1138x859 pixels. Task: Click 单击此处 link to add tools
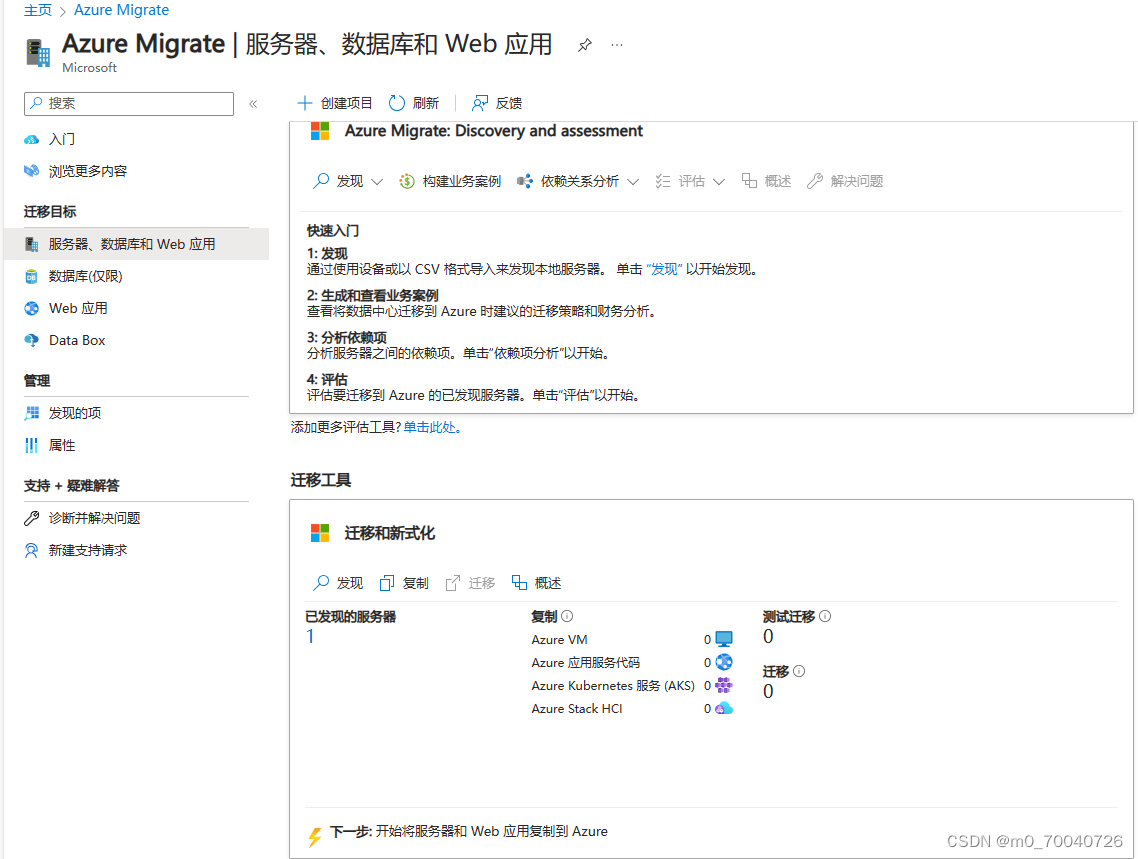[433, 427]
